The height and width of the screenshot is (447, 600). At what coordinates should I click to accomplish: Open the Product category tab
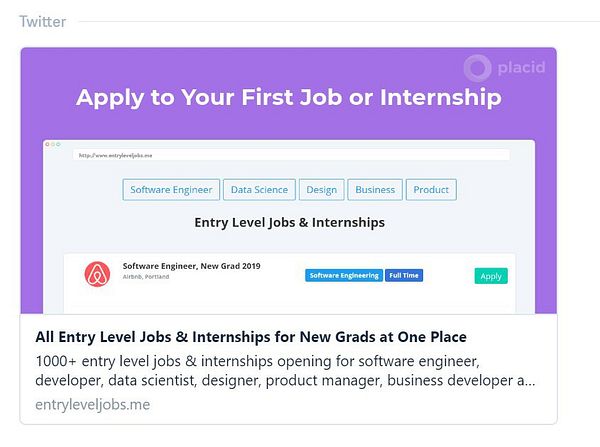pyautogui.click(x=431, y=189)
